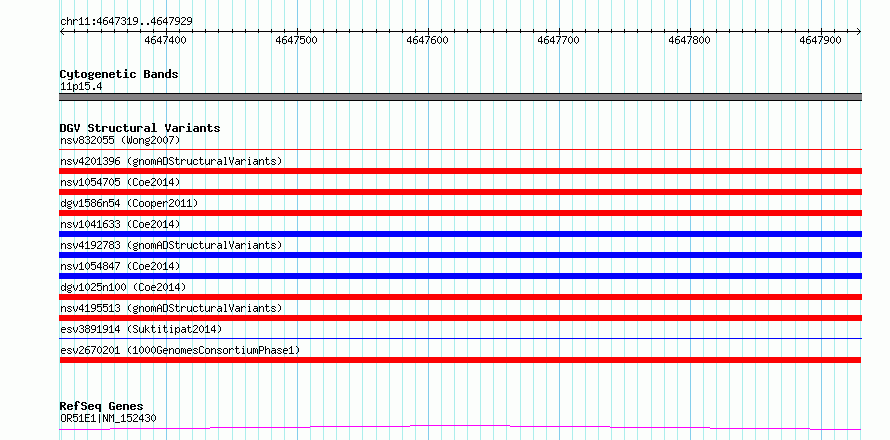Image resolution: width=890 pixels, height=440 pixels.
Task: Click the DGV Structural Variants track title
Action: pyautogui.click(x=140, y=128)
